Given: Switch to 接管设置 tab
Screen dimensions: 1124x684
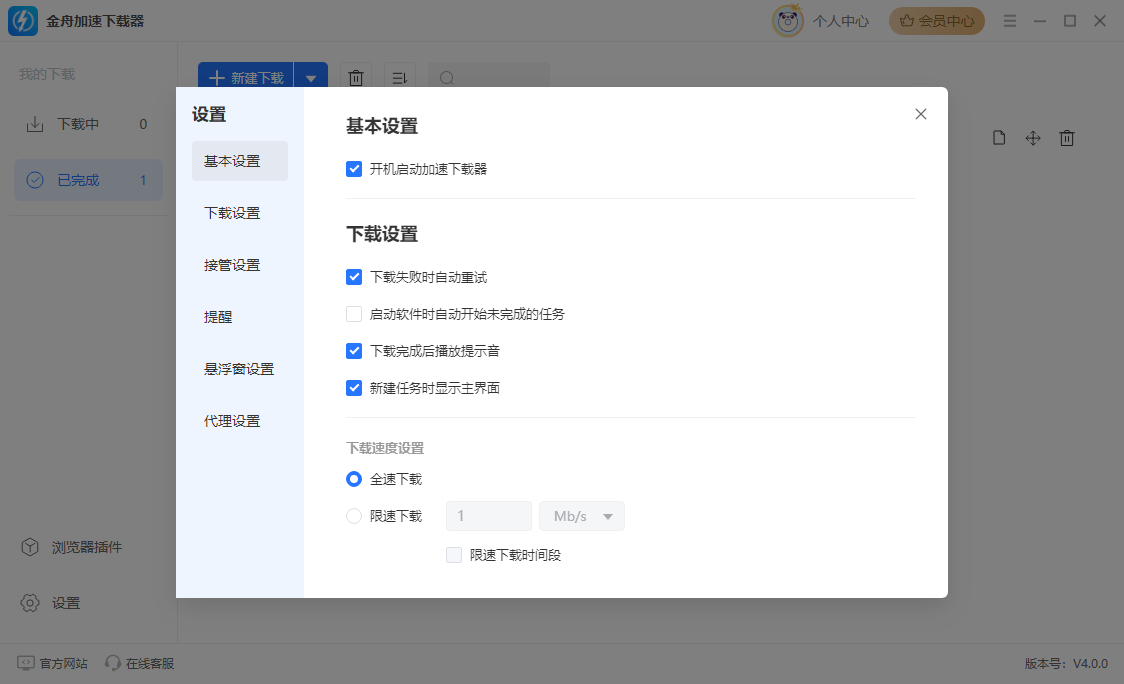Looking at the screenshot, I should pos(232,265).
